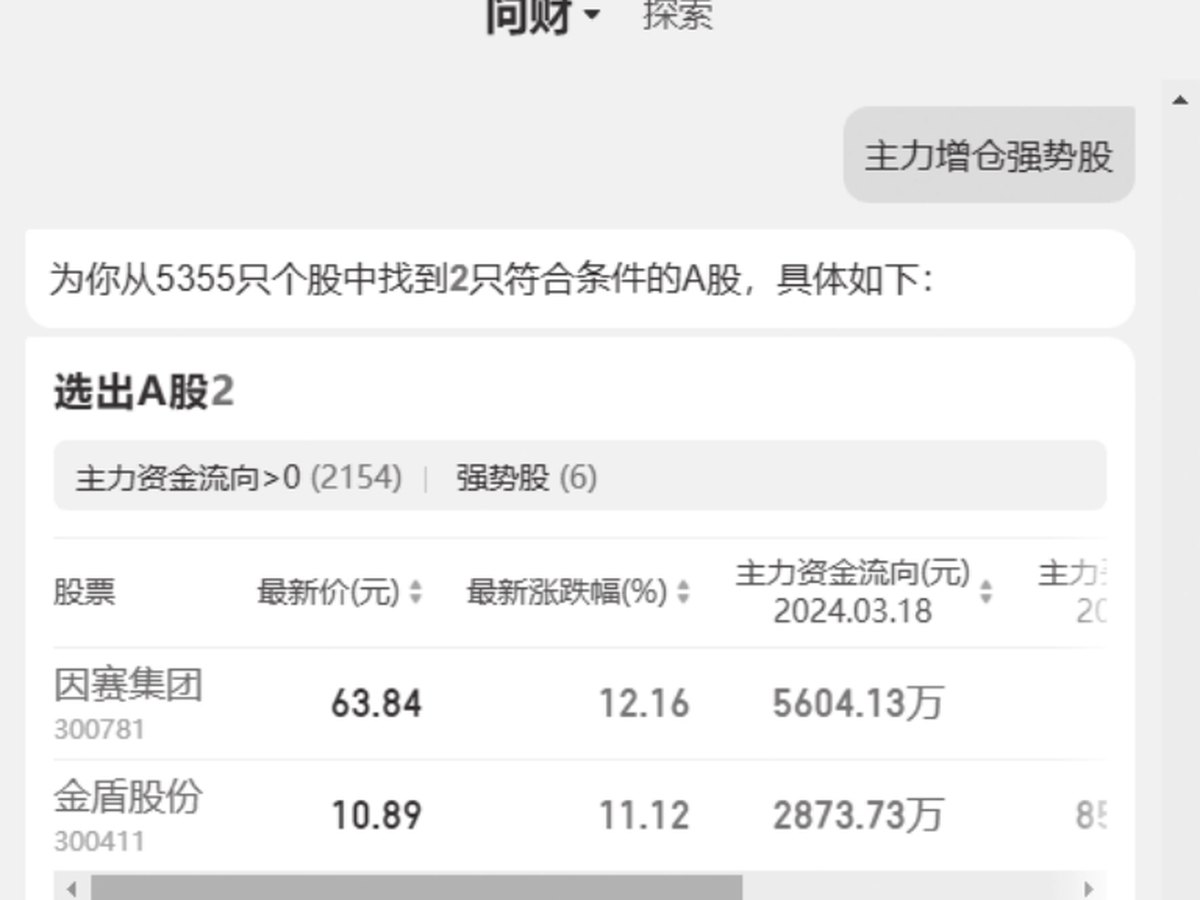Sort by 主力资金流向(元) column arrows
Viewport: 1200px width, 900px height.
click(x=986, y=592)
